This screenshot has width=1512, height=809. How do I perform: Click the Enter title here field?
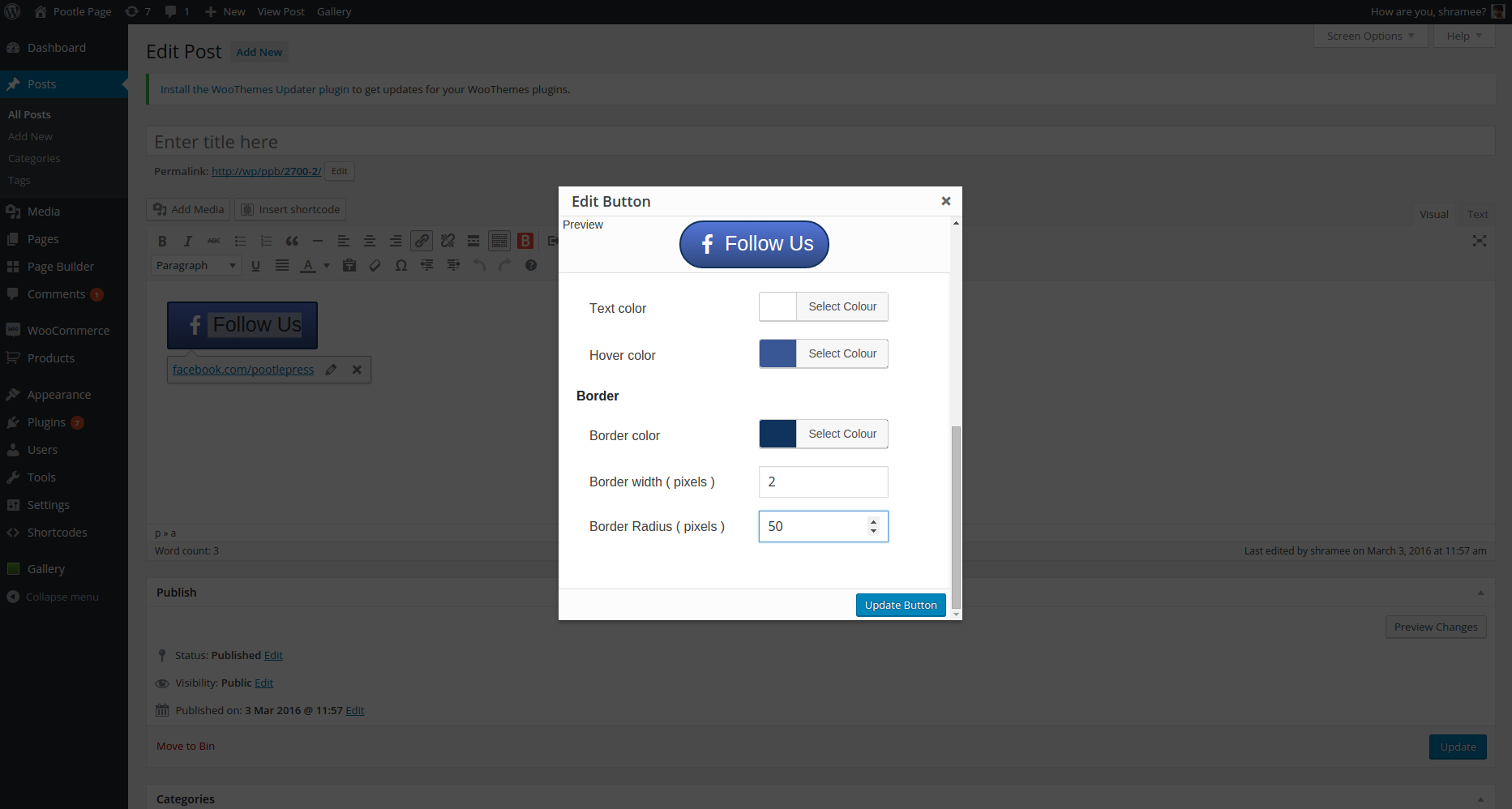coord(820,142)
